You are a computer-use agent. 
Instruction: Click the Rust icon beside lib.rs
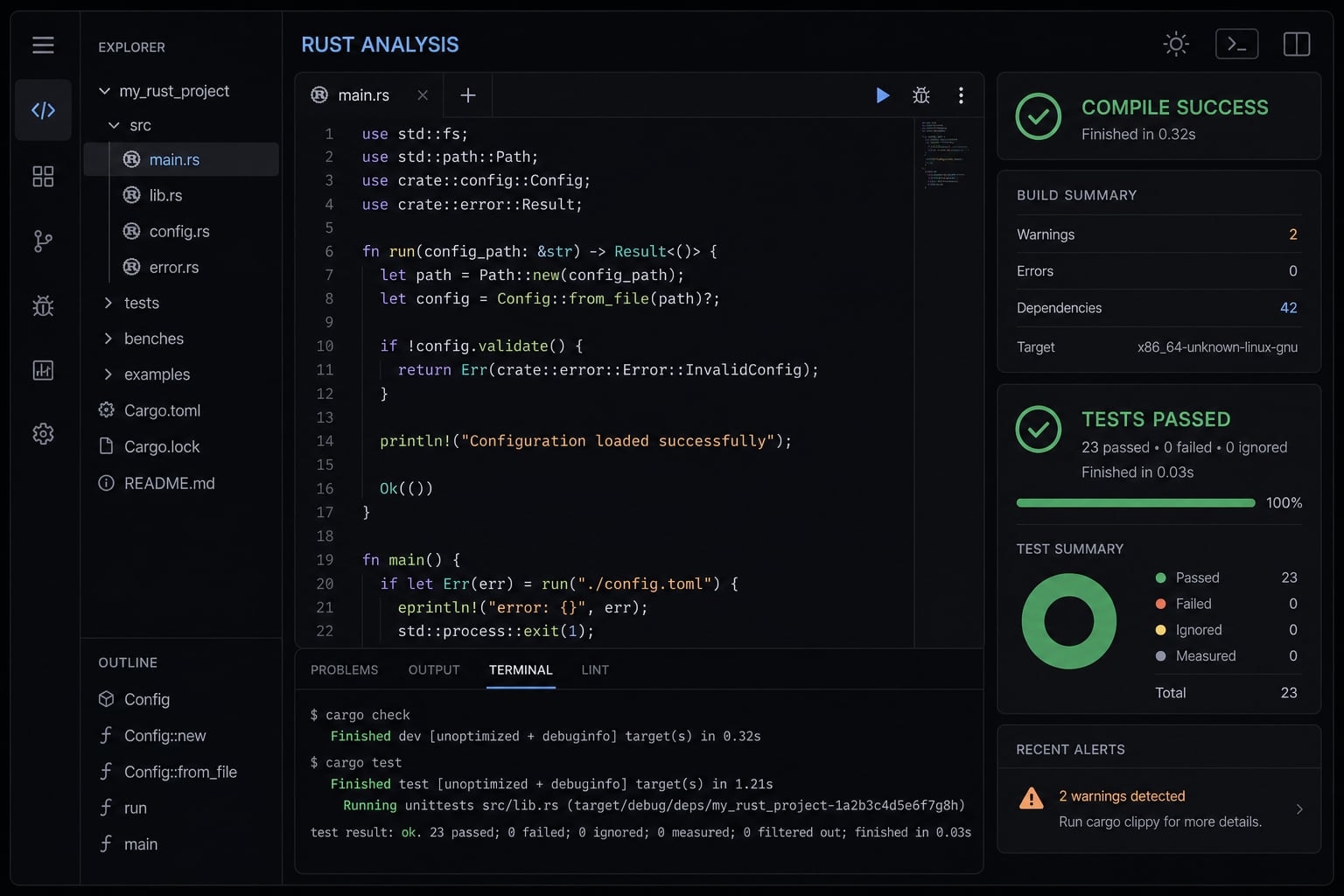(131, 195)
